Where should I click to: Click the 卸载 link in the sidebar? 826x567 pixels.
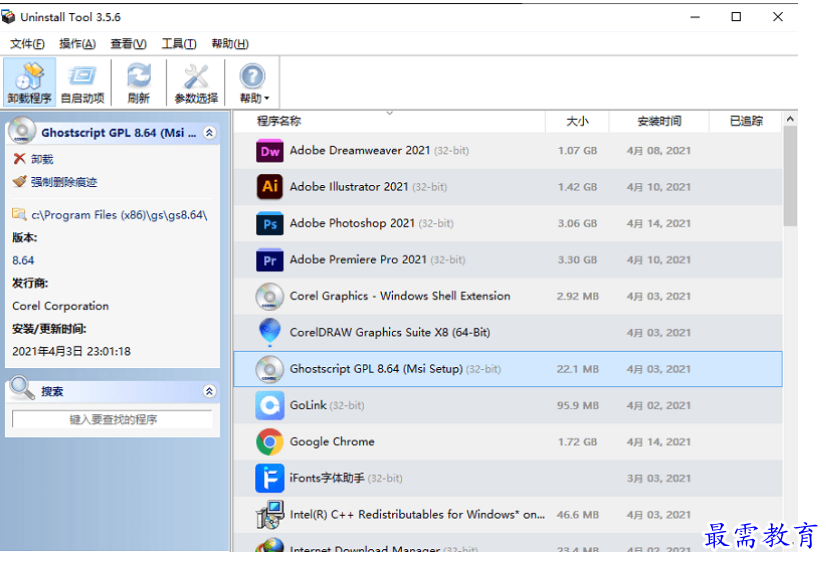(42, 159)
